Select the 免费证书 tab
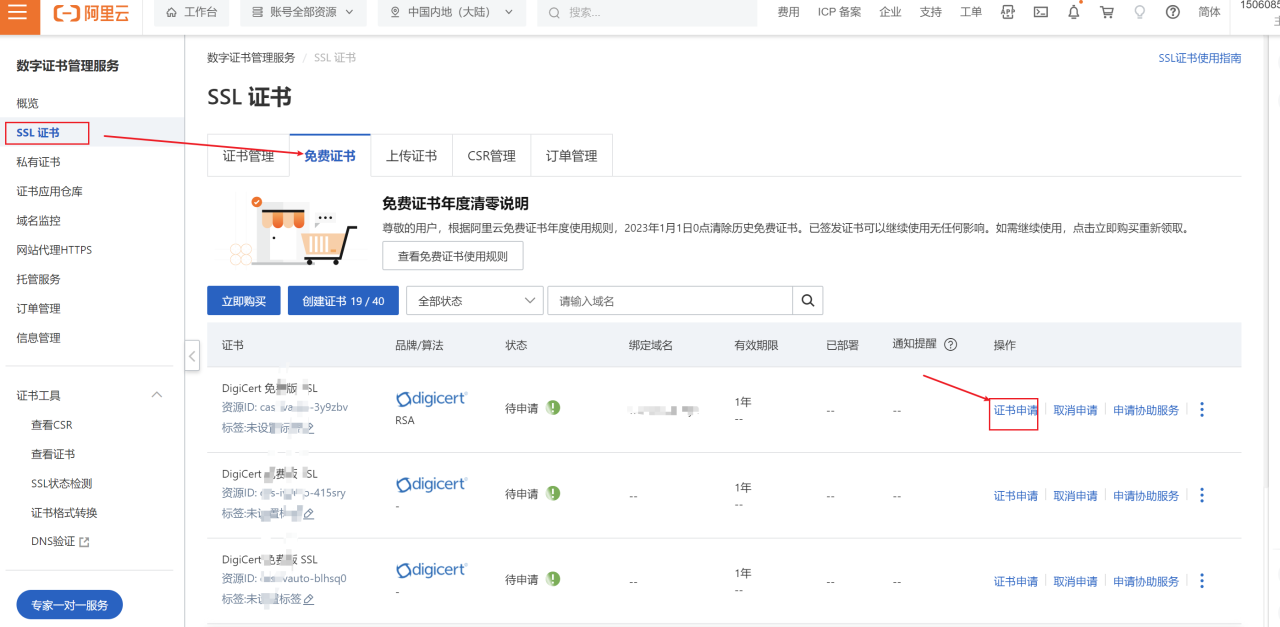The height and width of the screenshot is (627, 1280). click(330, 156)
